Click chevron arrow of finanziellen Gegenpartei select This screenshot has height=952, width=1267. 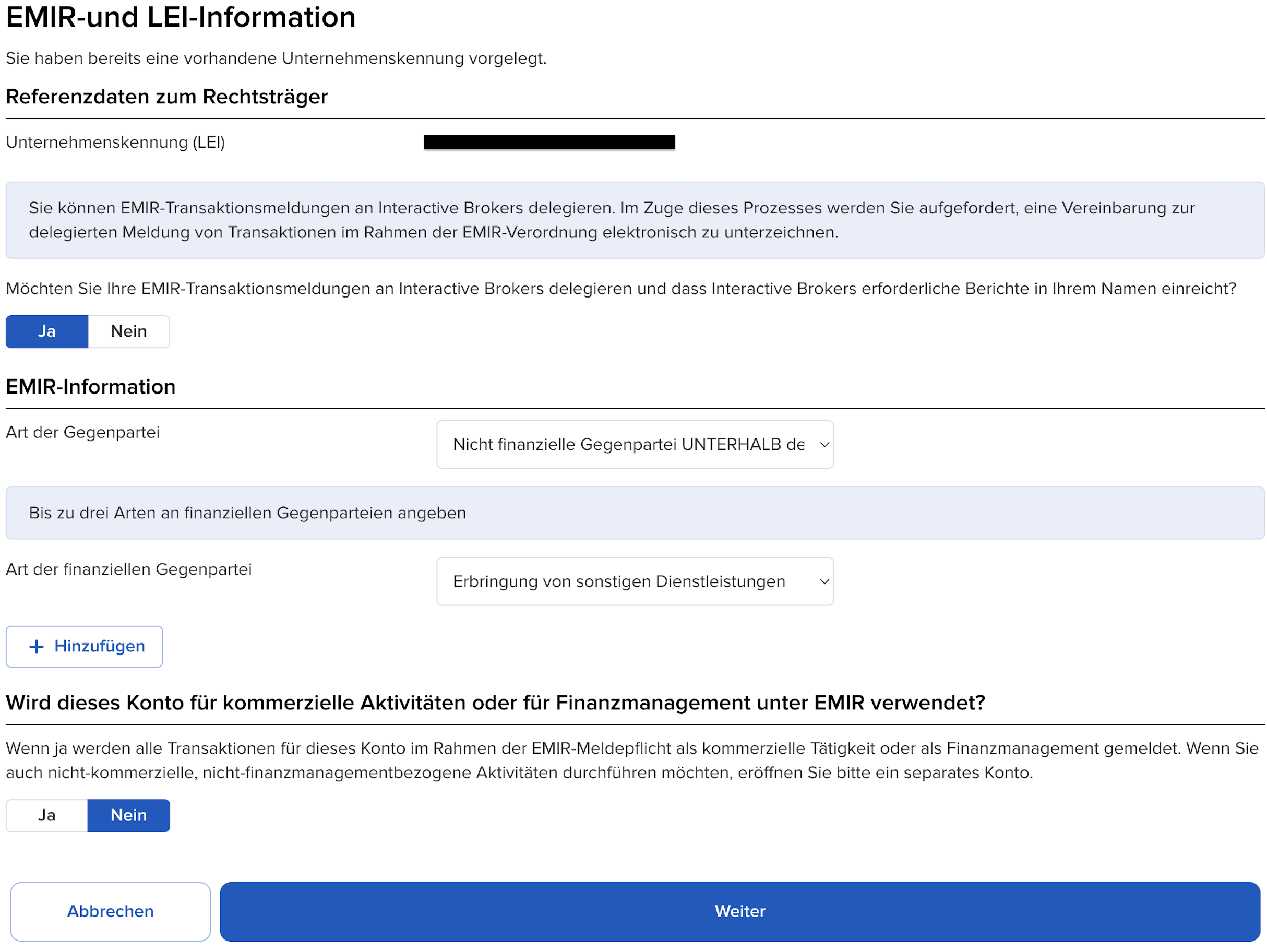[x=824, y=582]
